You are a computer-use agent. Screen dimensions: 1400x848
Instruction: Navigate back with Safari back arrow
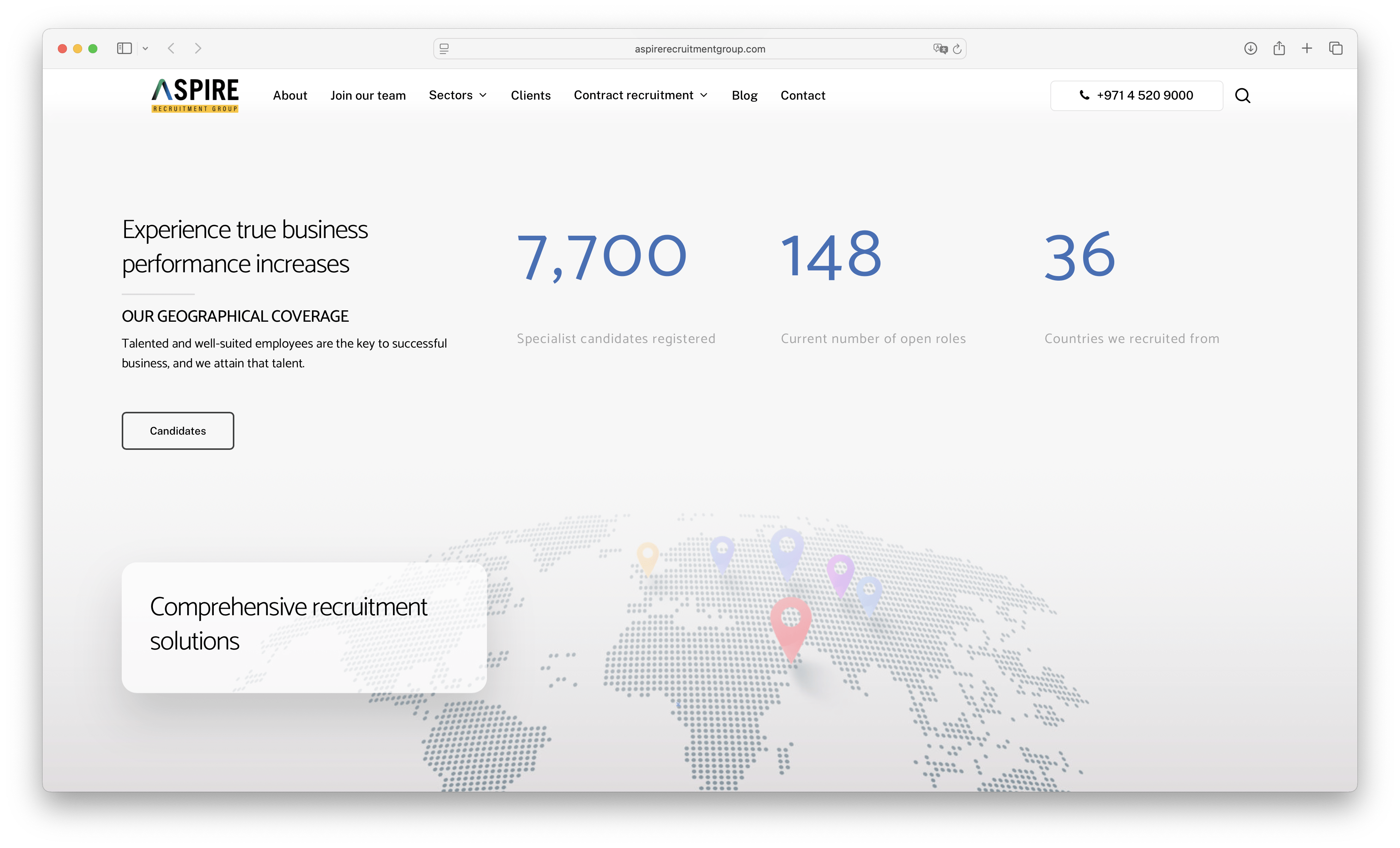point(171,49)
